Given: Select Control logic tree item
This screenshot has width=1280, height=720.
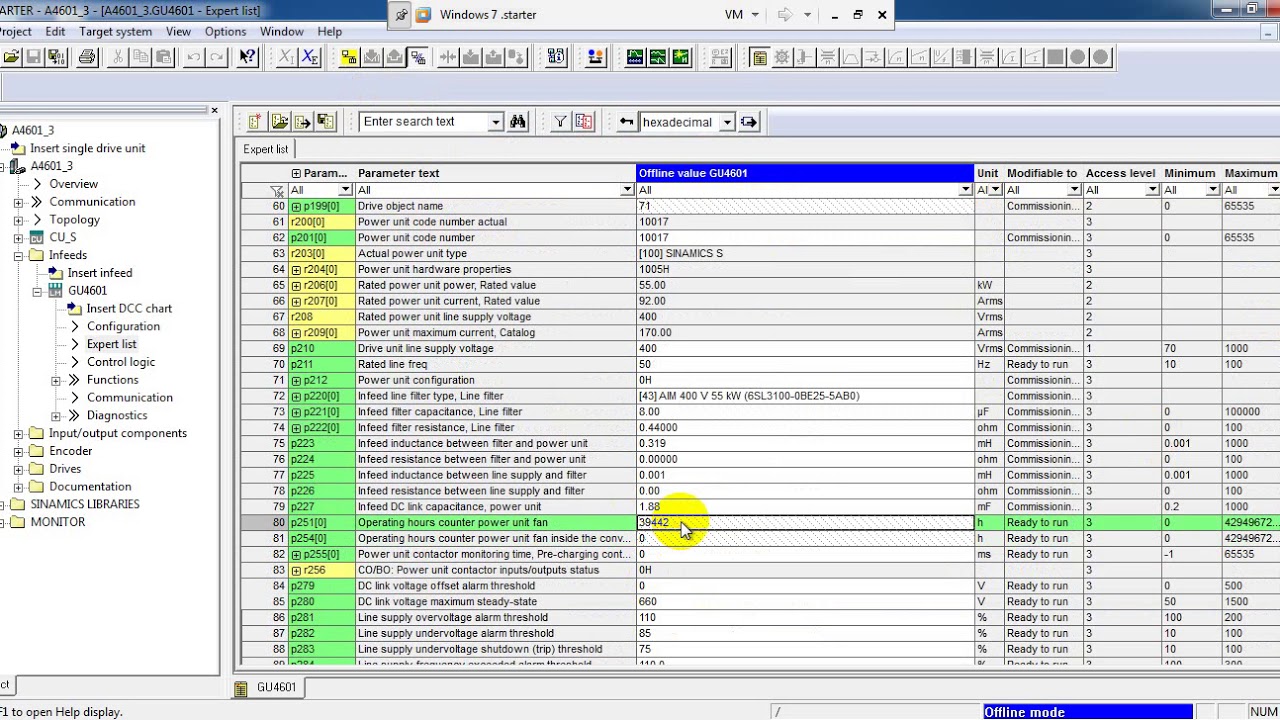Looking at the screenshot, I should [x=121, y=362].
